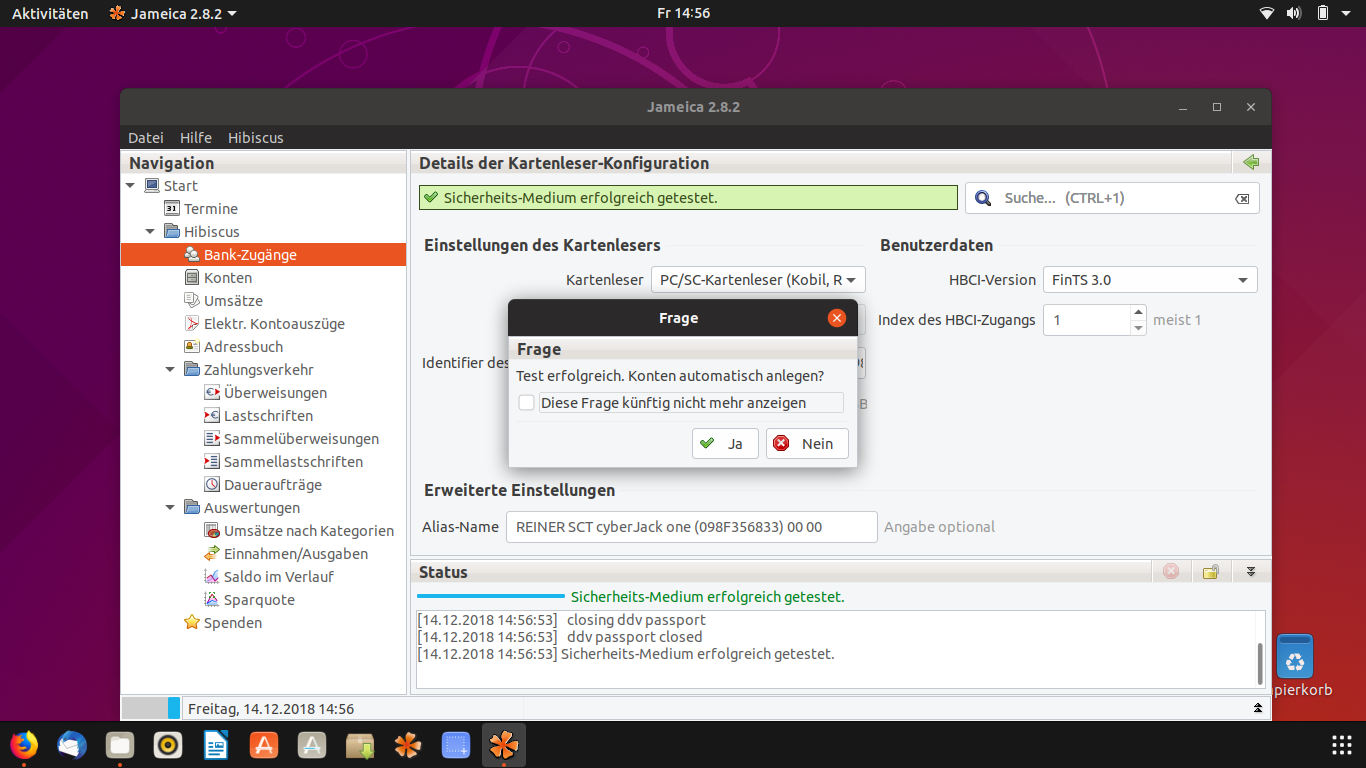Click the Status log vertical scrollbar

pos(1259,664)
